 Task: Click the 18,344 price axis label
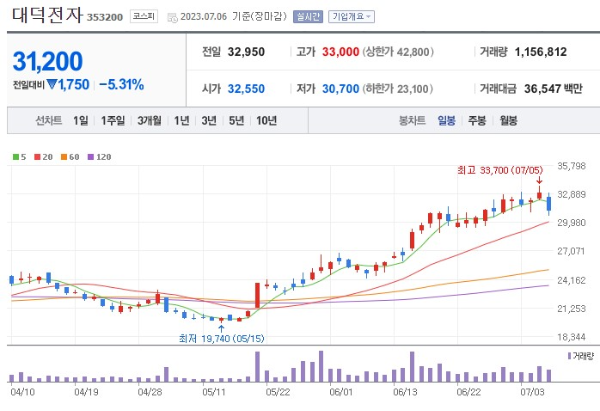pyautogui.click(x=571, y=337)
